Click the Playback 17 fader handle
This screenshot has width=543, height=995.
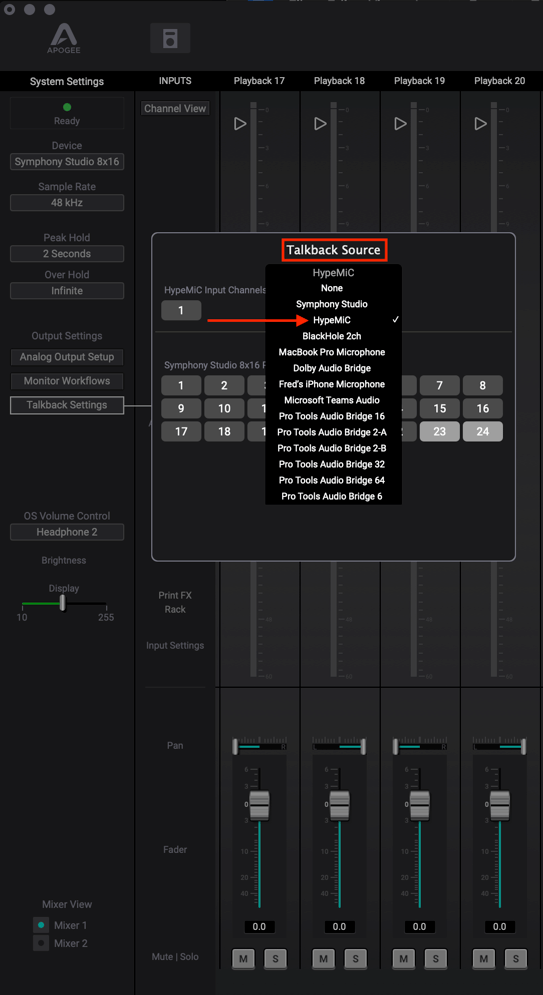tap(259, 805)
